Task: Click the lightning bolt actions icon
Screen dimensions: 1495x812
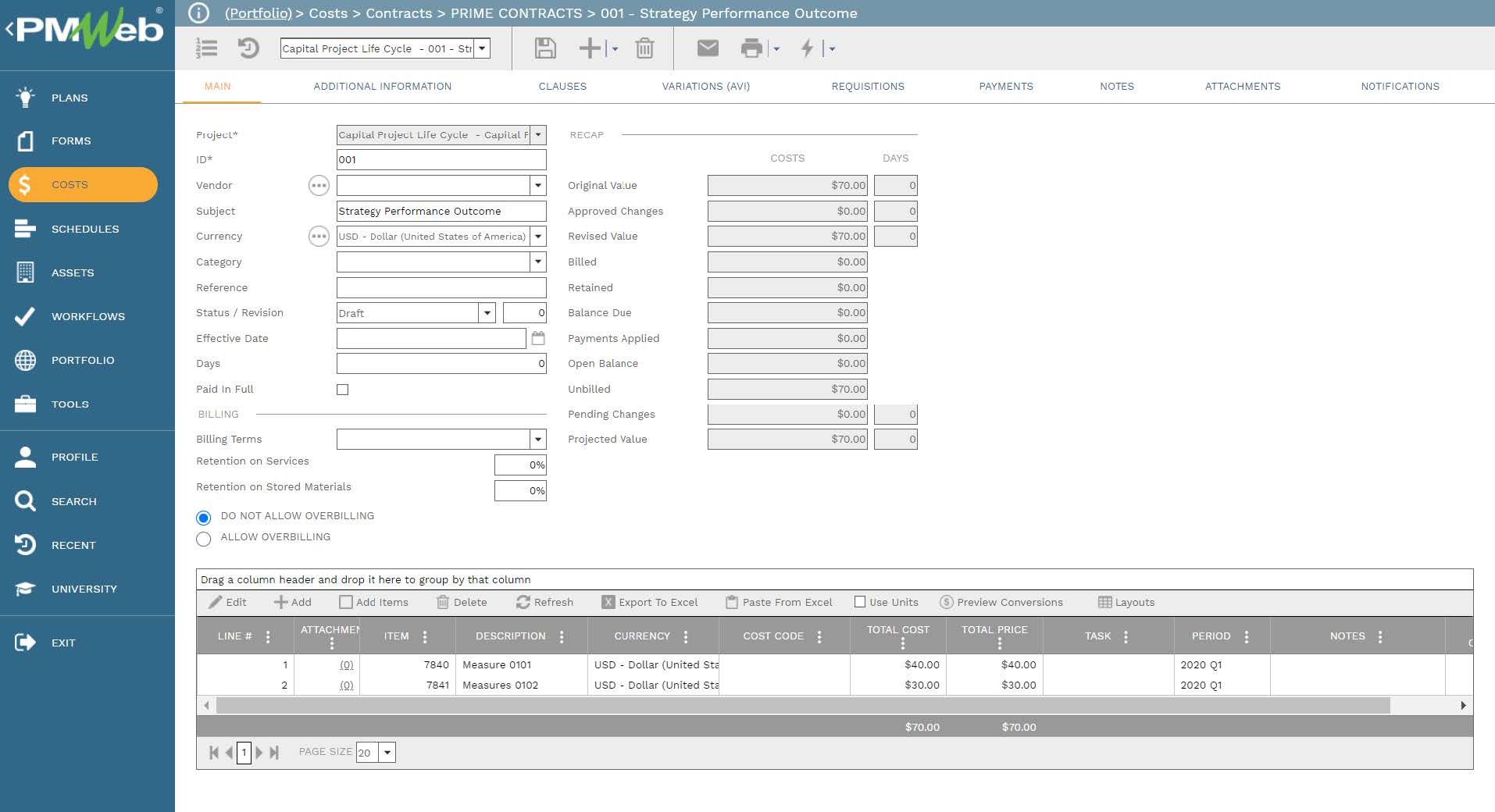Action: click(x=807, y=48)
